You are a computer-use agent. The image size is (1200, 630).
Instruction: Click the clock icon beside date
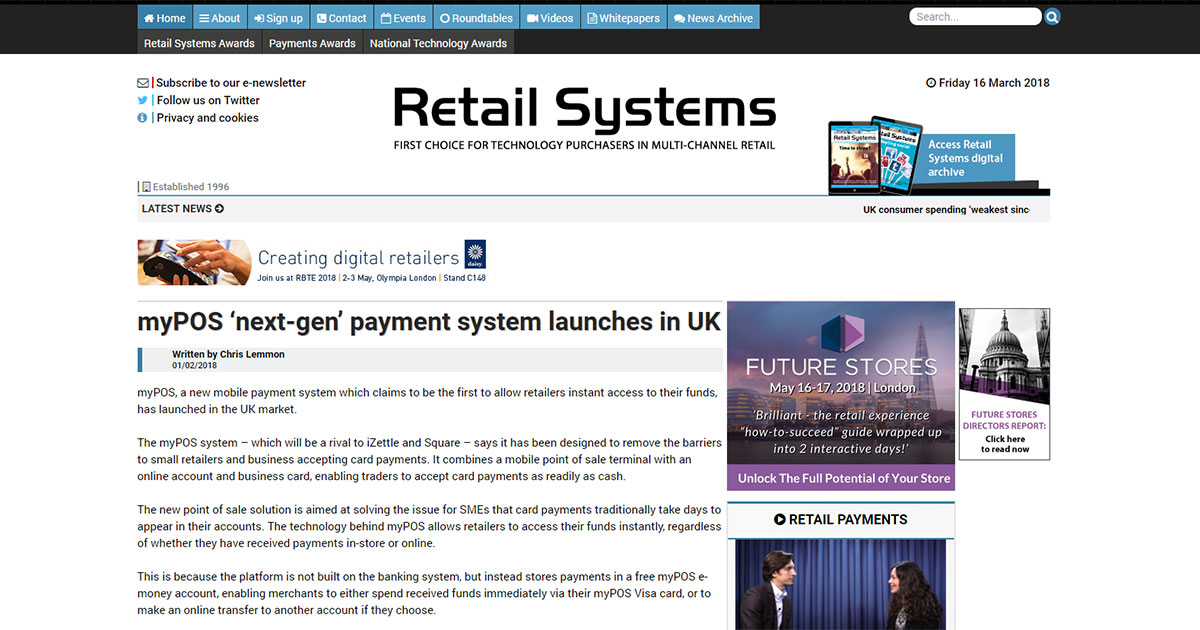click(x=931, y=83)
